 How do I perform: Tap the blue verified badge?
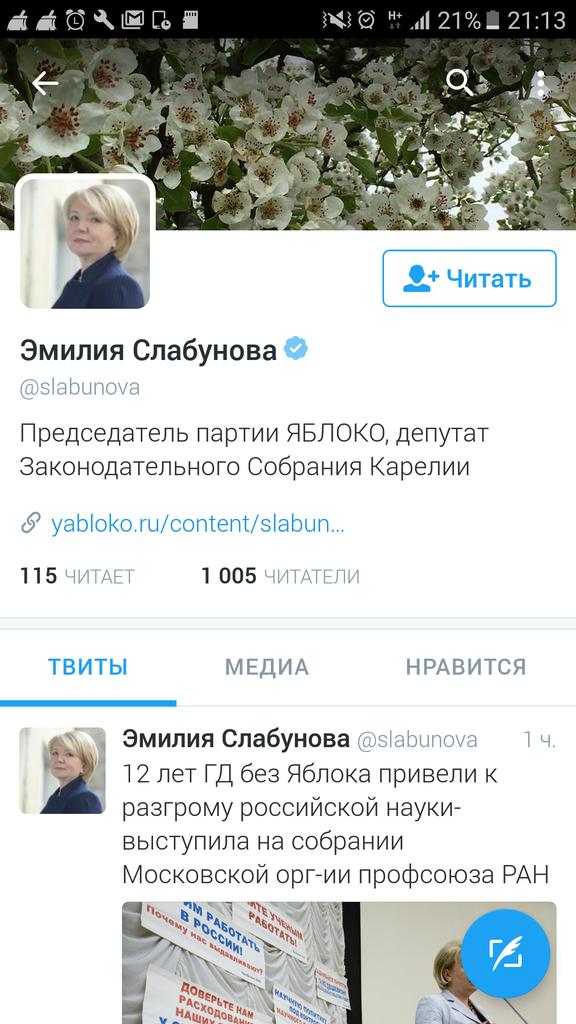tap(296, 349)
